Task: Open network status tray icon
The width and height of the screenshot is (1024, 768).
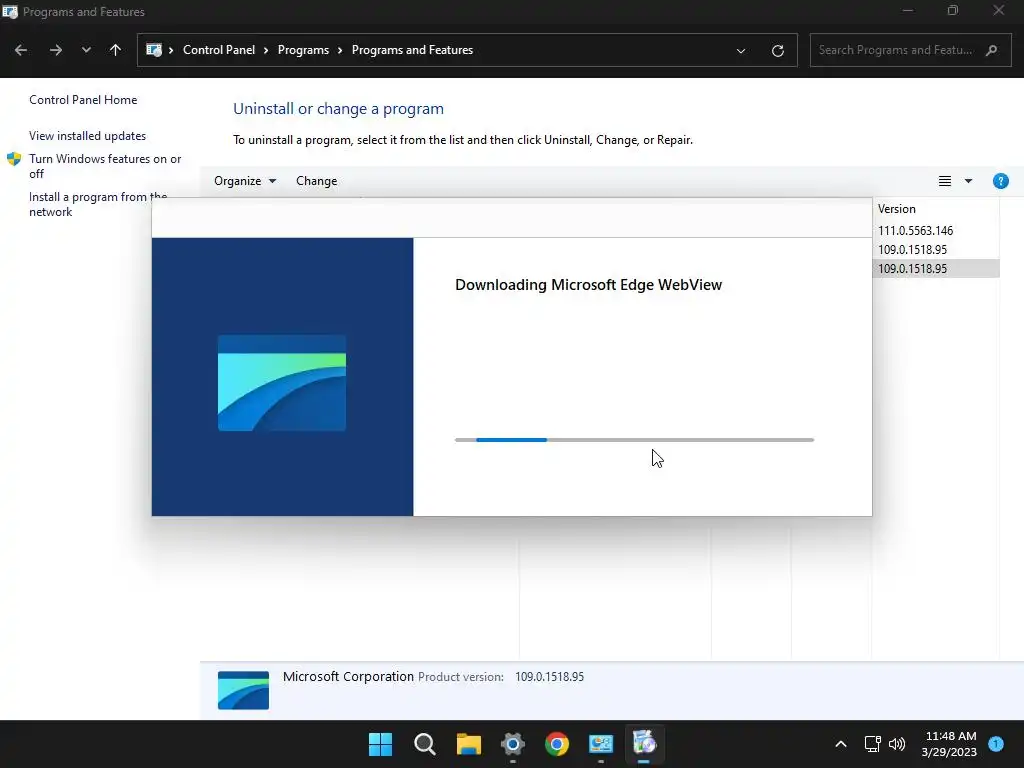Action: point(872,744)
